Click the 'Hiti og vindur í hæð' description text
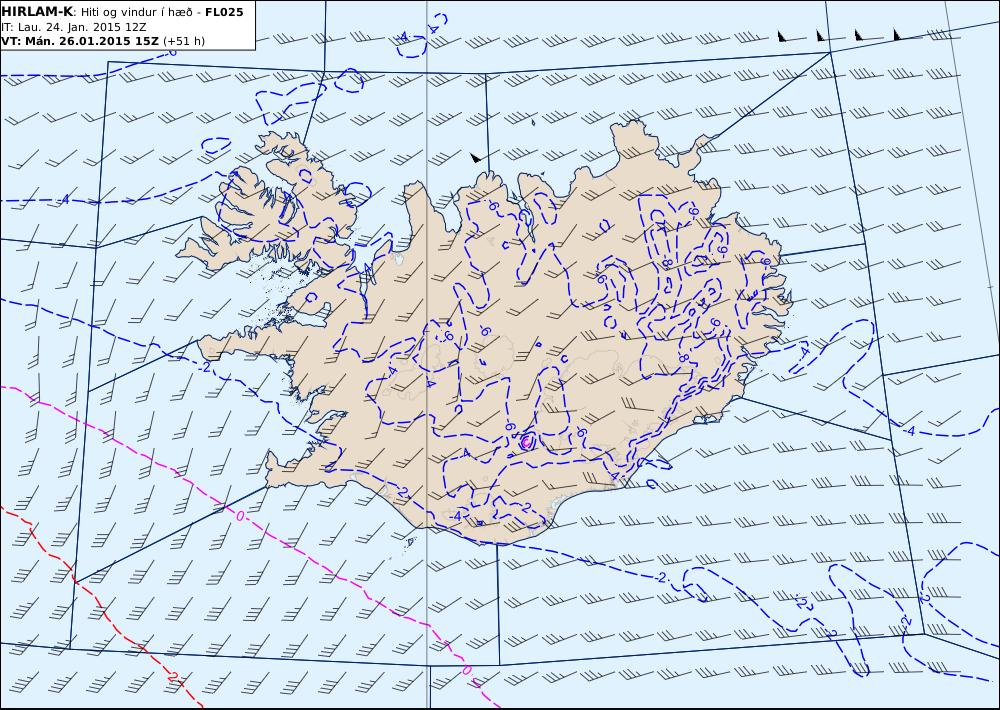This screenshot has width=1000, height=710. click(x=135, y=12)
